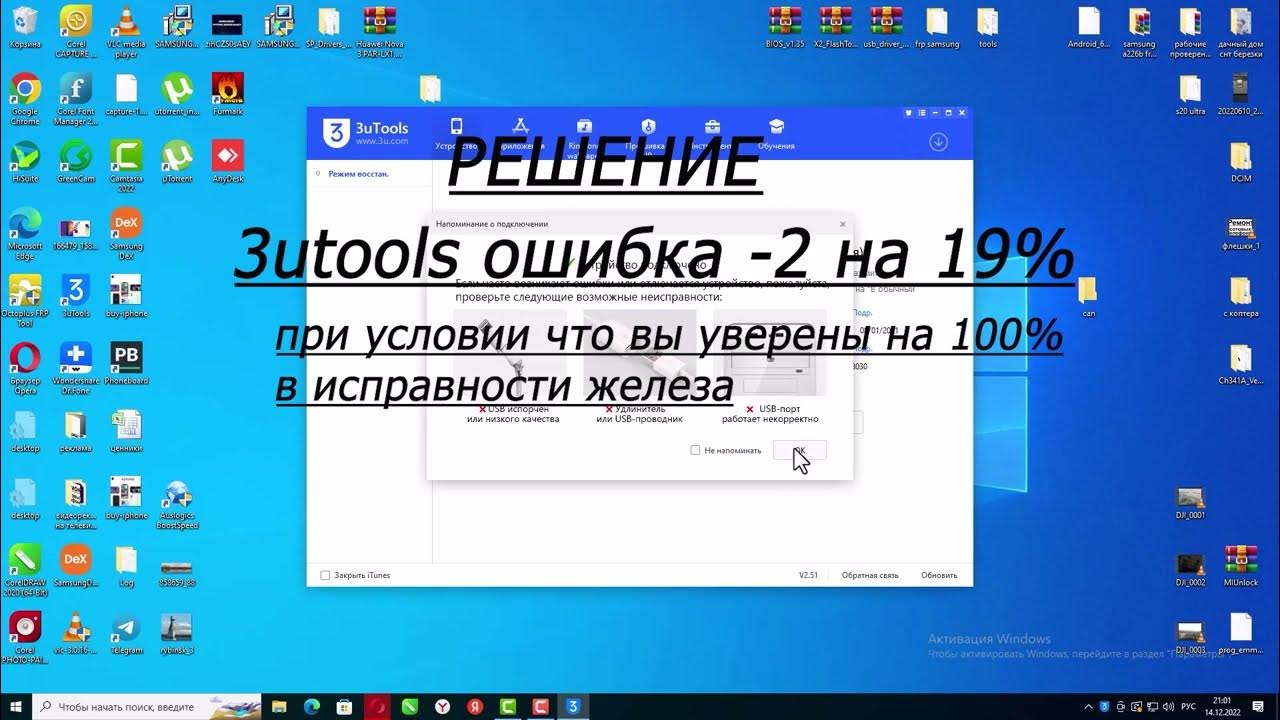Click the V2.51 version label

click(808, 575)
